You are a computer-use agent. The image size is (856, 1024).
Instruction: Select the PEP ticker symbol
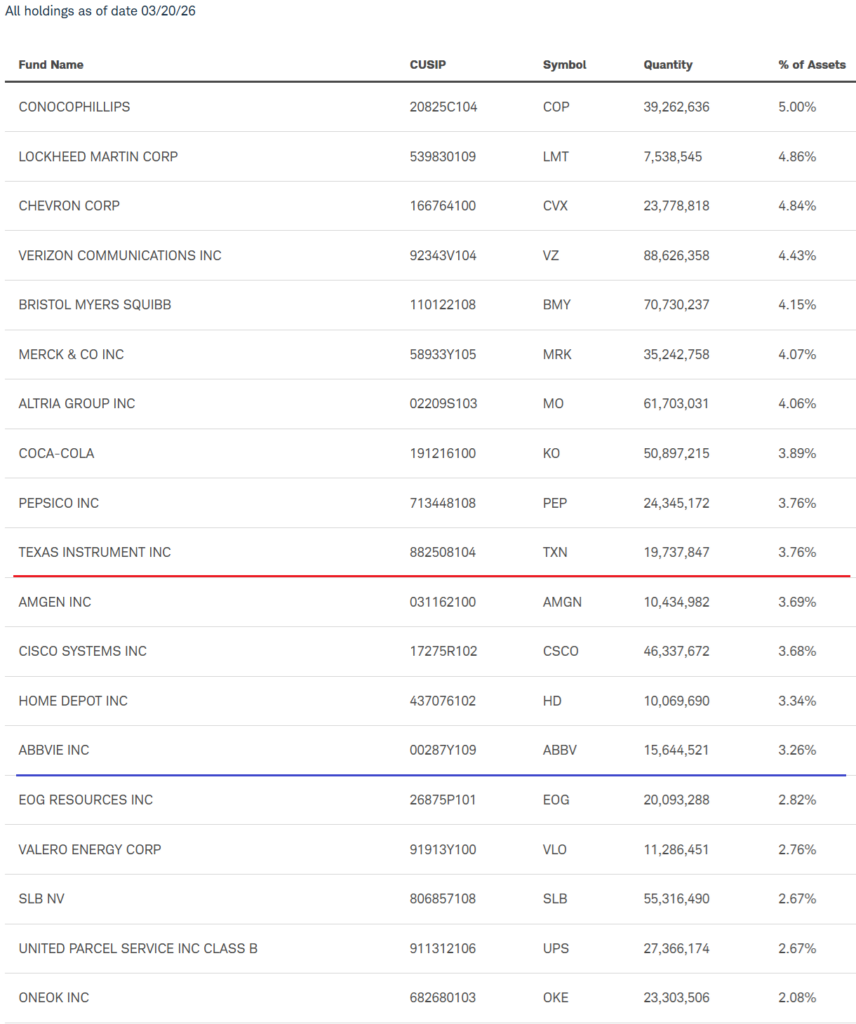[554, 503]
